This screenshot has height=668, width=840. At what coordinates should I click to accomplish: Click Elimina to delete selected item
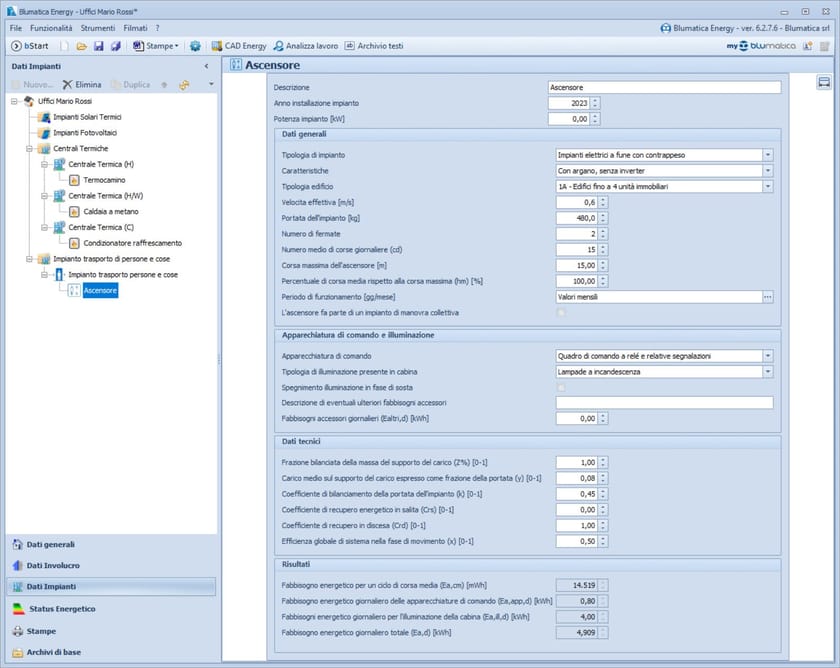82,85
